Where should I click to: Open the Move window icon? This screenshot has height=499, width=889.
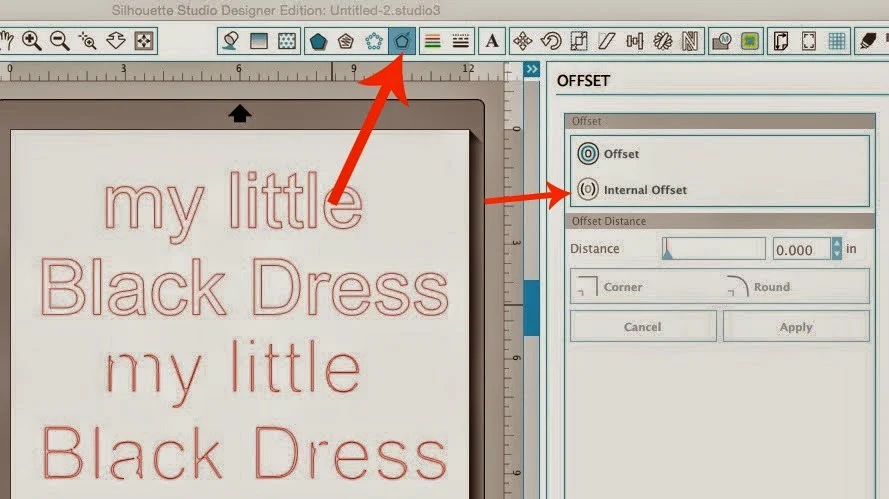click(523, 41)
